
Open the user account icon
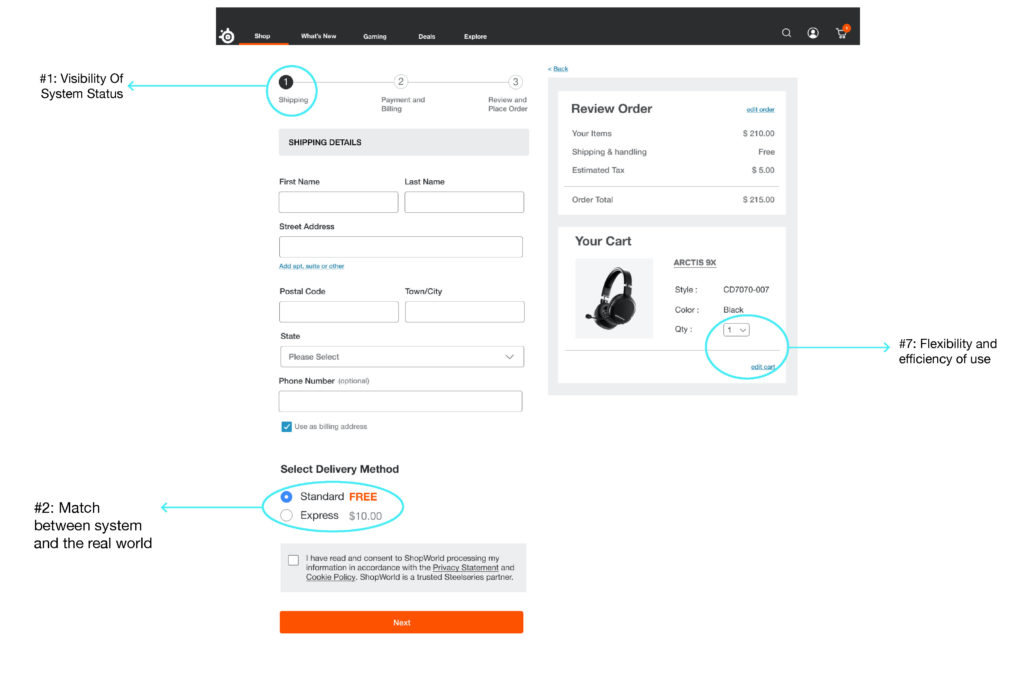(813, 33)
